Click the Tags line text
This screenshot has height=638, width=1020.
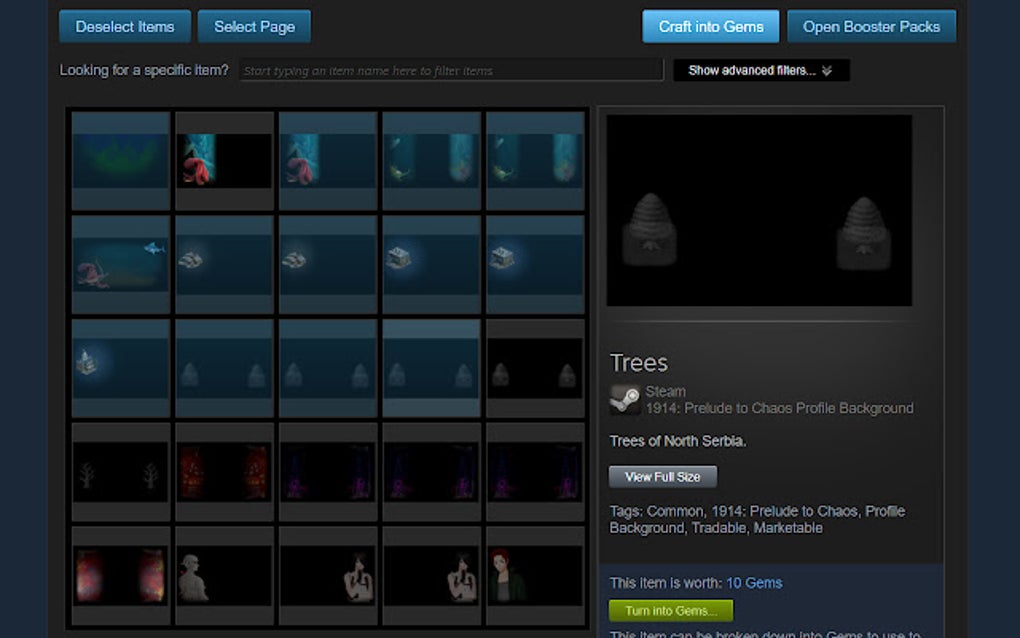pyautogui.click(x=757, y=520)
